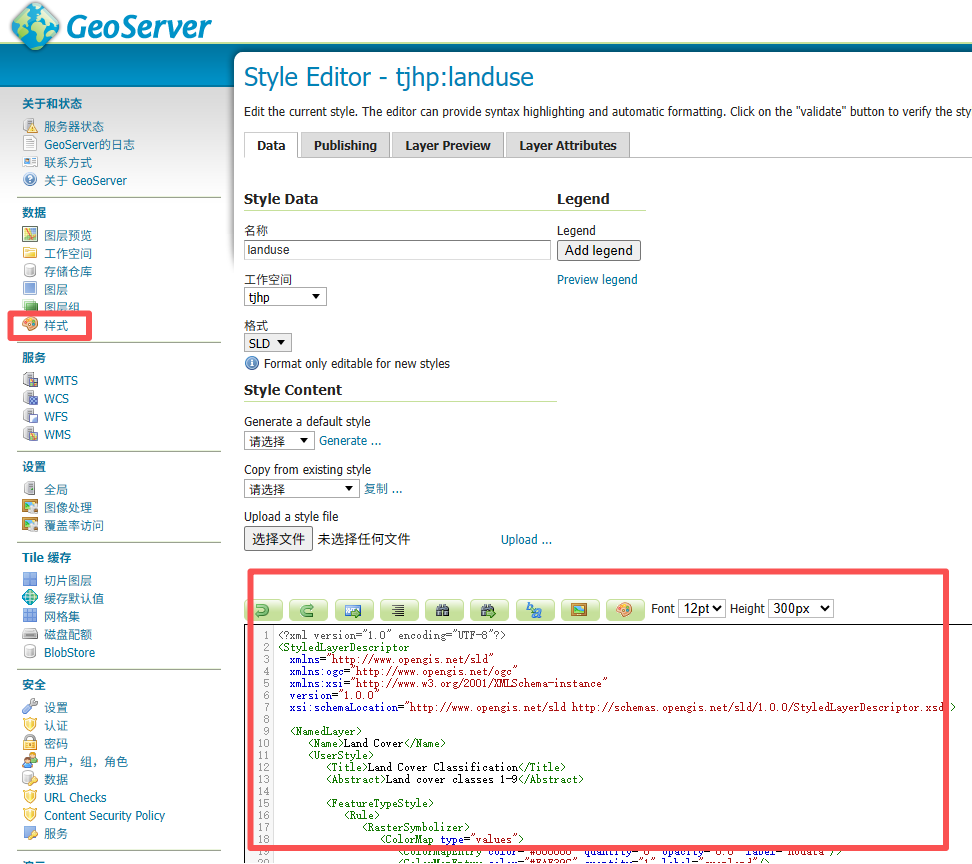Screen dimensions: 972x864
Task: Click the 存储仓库 database icon
Action: pyautogui.click(x=30, y=270)
